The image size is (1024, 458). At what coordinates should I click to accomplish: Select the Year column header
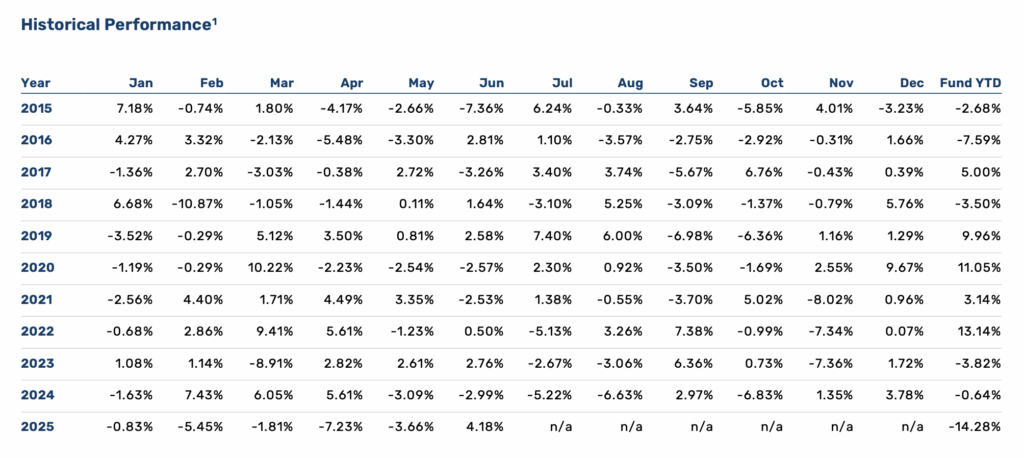click(35, 83)
